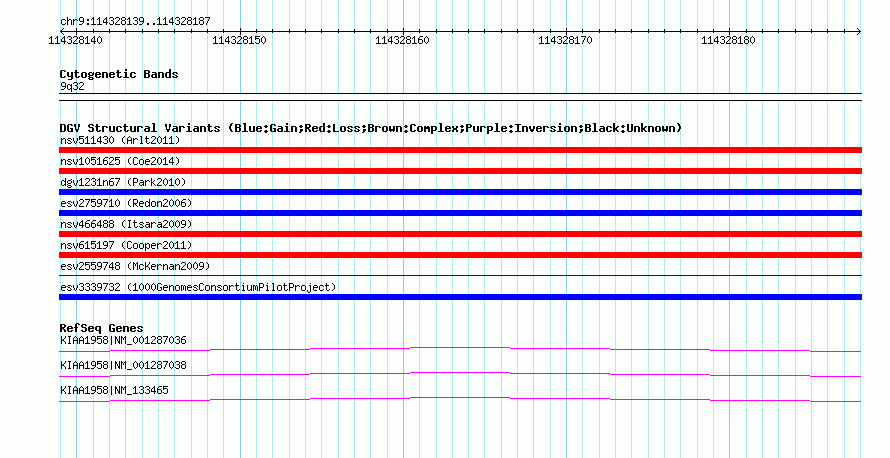Click the blue bar under esv2759710

[x=460, y=213]
